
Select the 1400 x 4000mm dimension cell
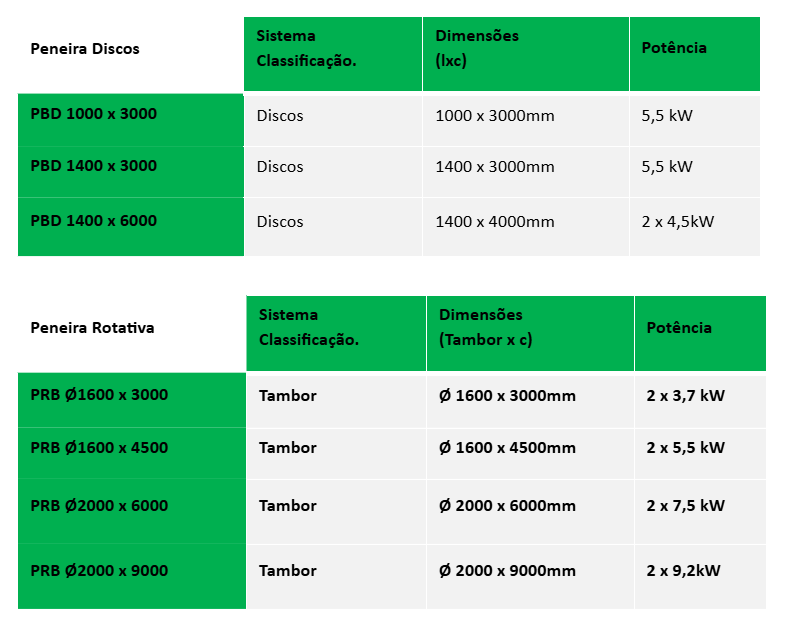pos(494,222)
